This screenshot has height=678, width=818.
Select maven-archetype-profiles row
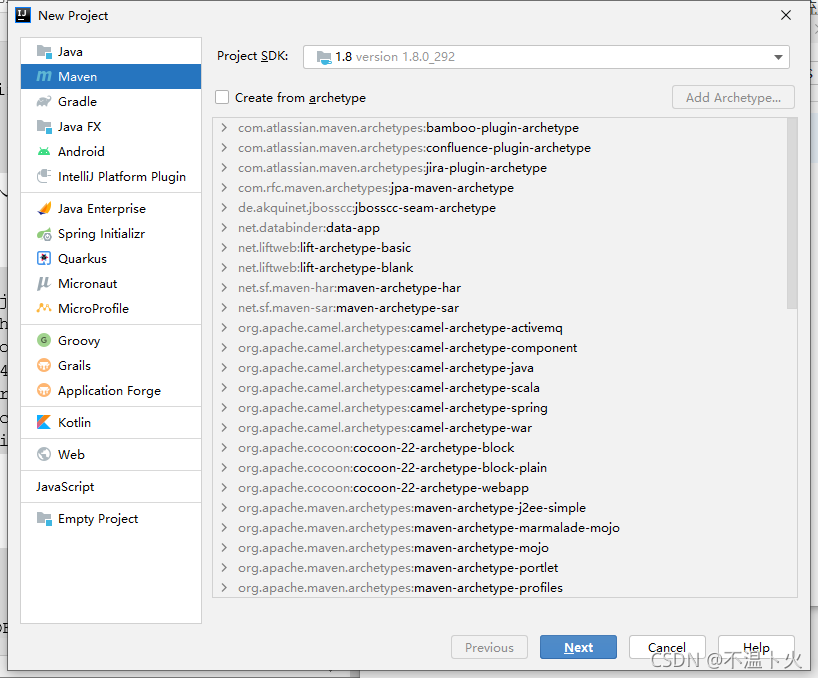[x=500, y=588]
